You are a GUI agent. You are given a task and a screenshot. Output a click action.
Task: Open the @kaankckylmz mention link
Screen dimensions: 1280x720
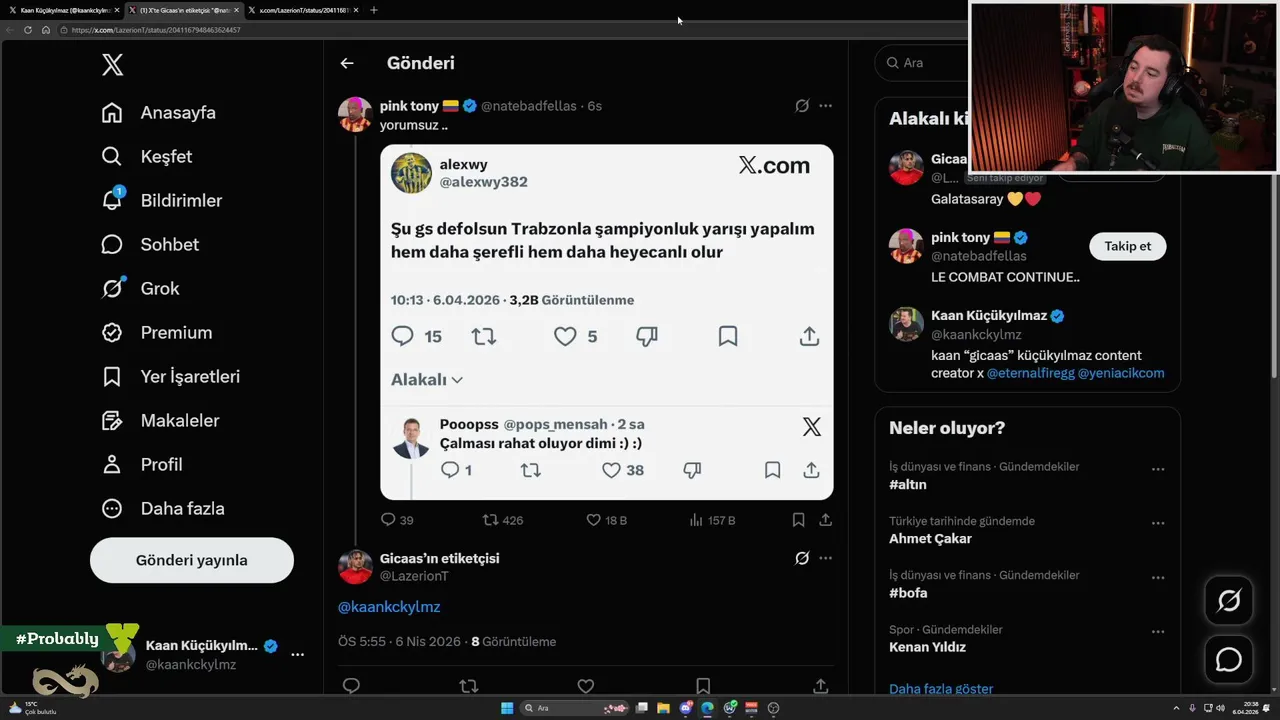pyautogui.click(x=389, y=607)
